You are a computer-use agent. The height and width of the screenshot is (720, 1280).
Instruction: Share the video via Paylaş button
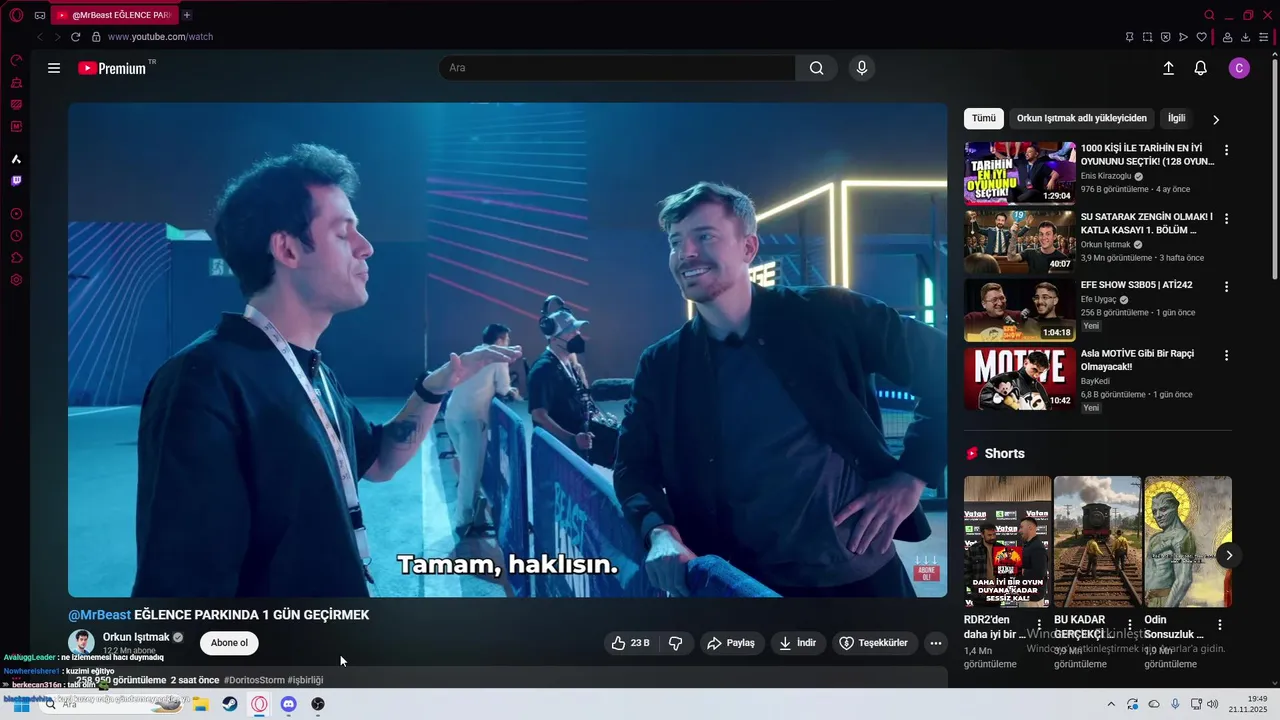731,643
